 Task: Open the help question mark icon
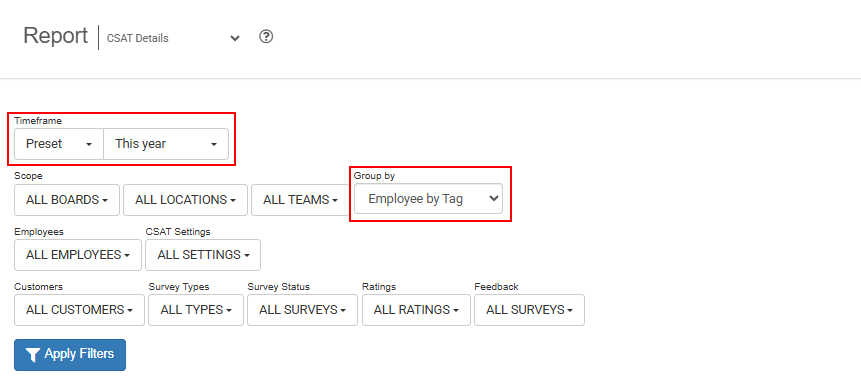266,37
